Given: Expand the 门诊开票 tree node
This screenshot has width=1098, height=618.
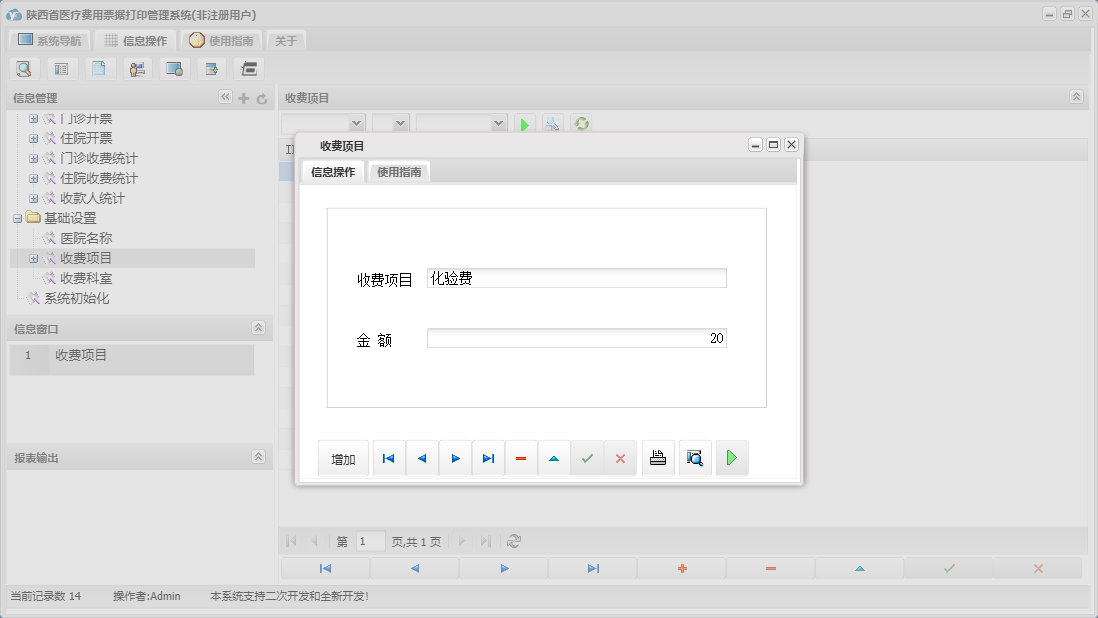Looking at the screenshot, I should click(x=33, y=118).
